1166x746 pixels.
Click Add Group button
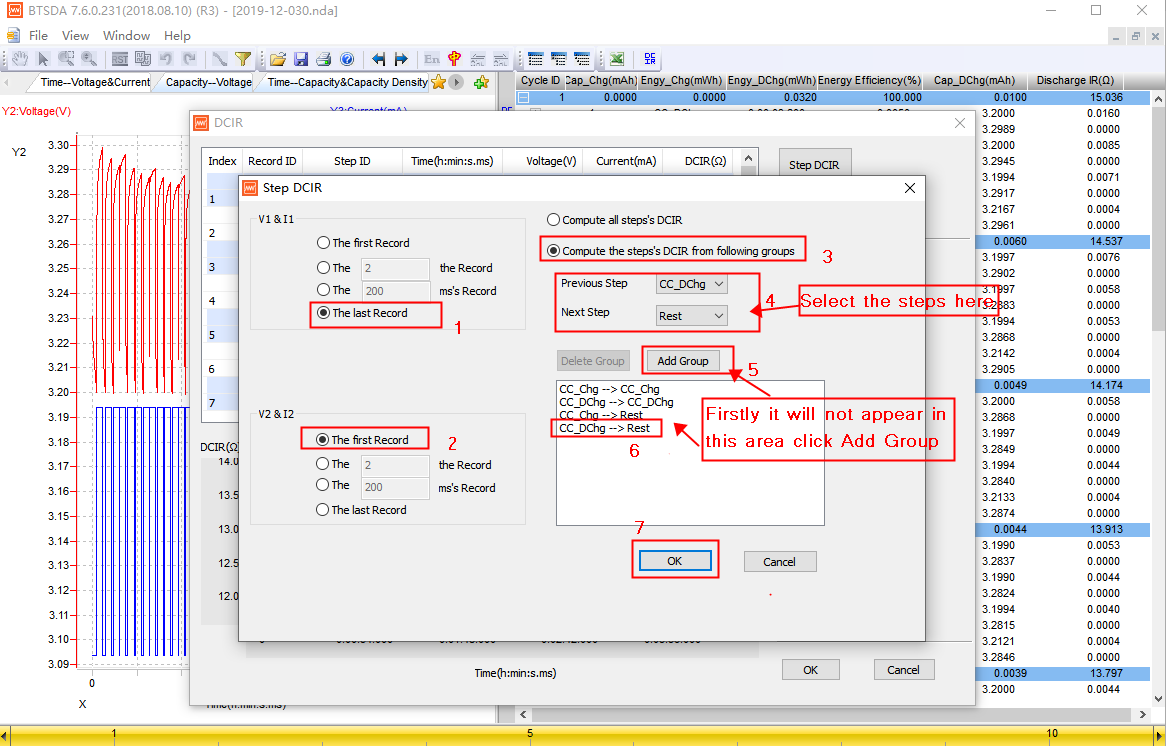click(x=683, y=361)
